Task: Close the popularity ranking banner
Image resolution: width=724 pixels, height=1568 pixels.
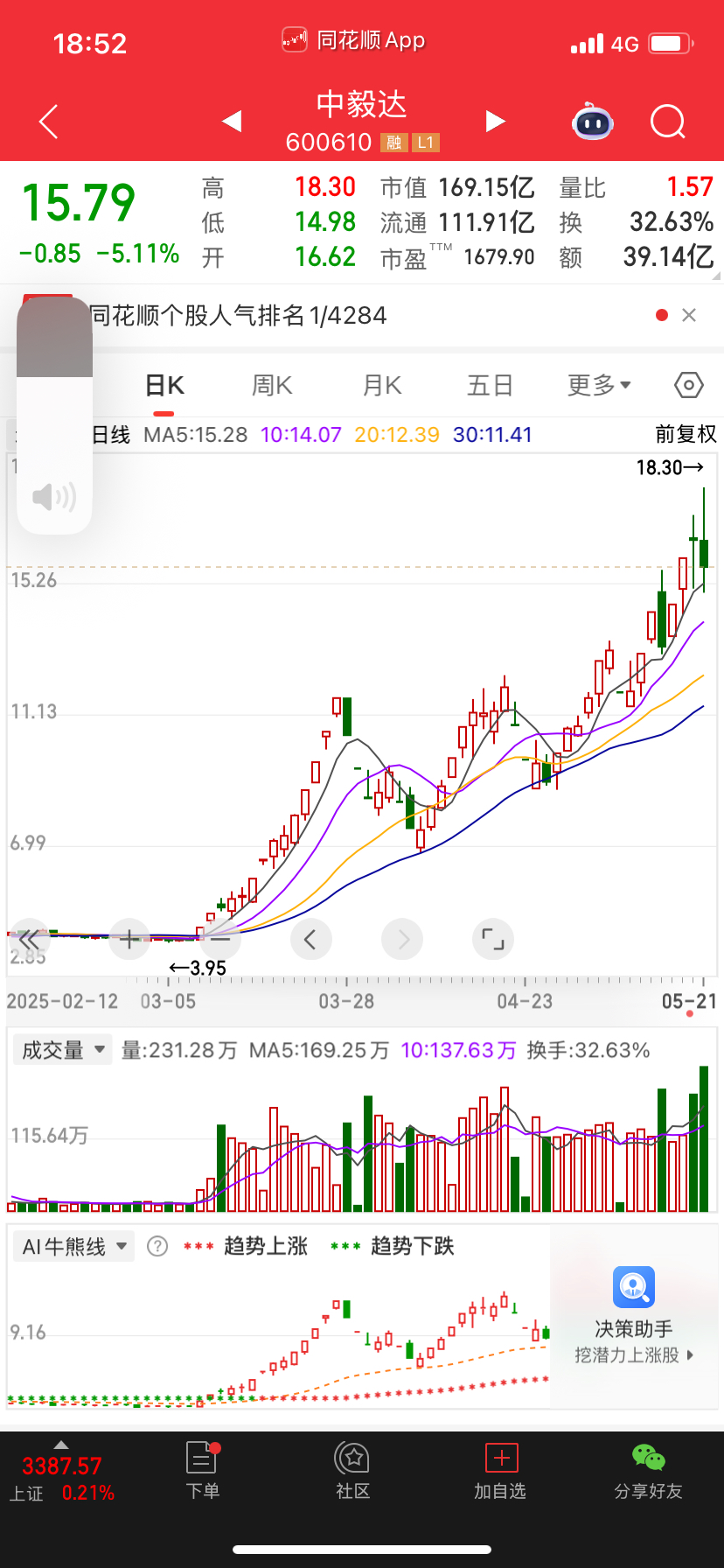Action: 689,315
